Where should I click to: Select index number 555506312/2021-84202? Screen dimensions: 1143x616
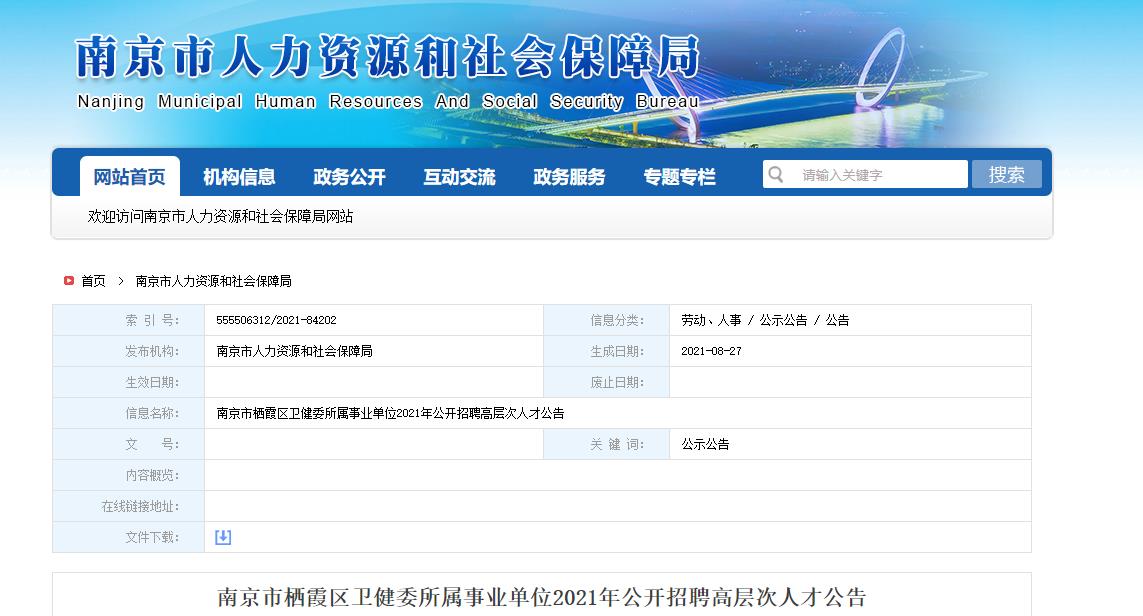click(x=276, y=320)
